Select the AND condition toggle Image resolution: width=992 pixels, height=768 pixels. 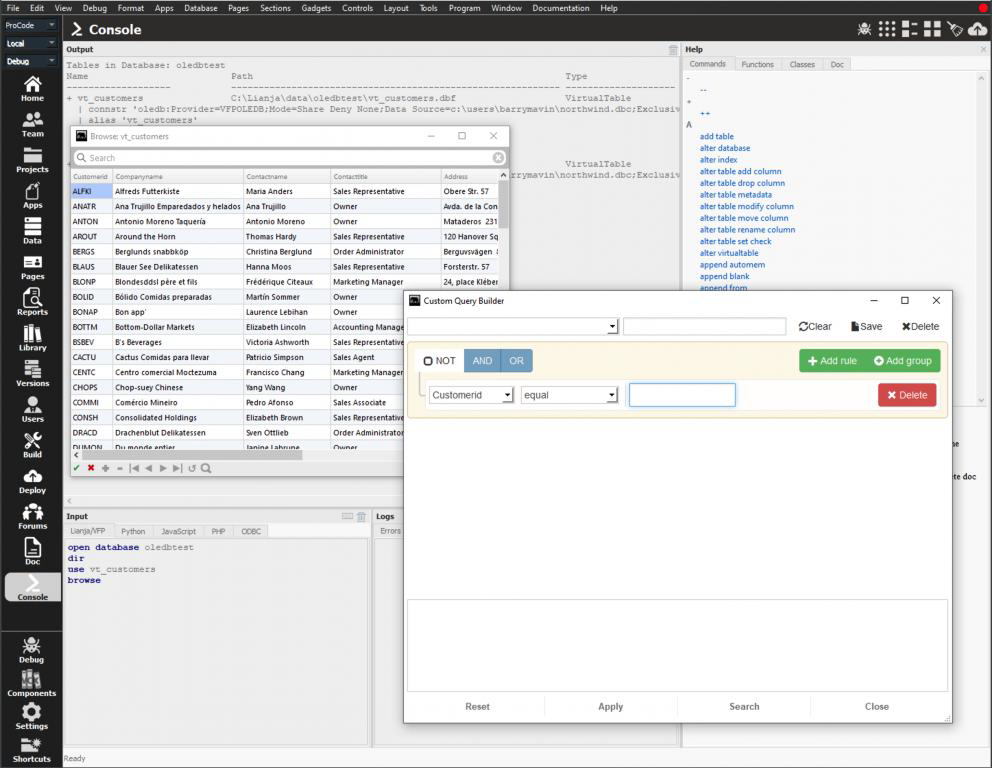[x=482, y=361]
